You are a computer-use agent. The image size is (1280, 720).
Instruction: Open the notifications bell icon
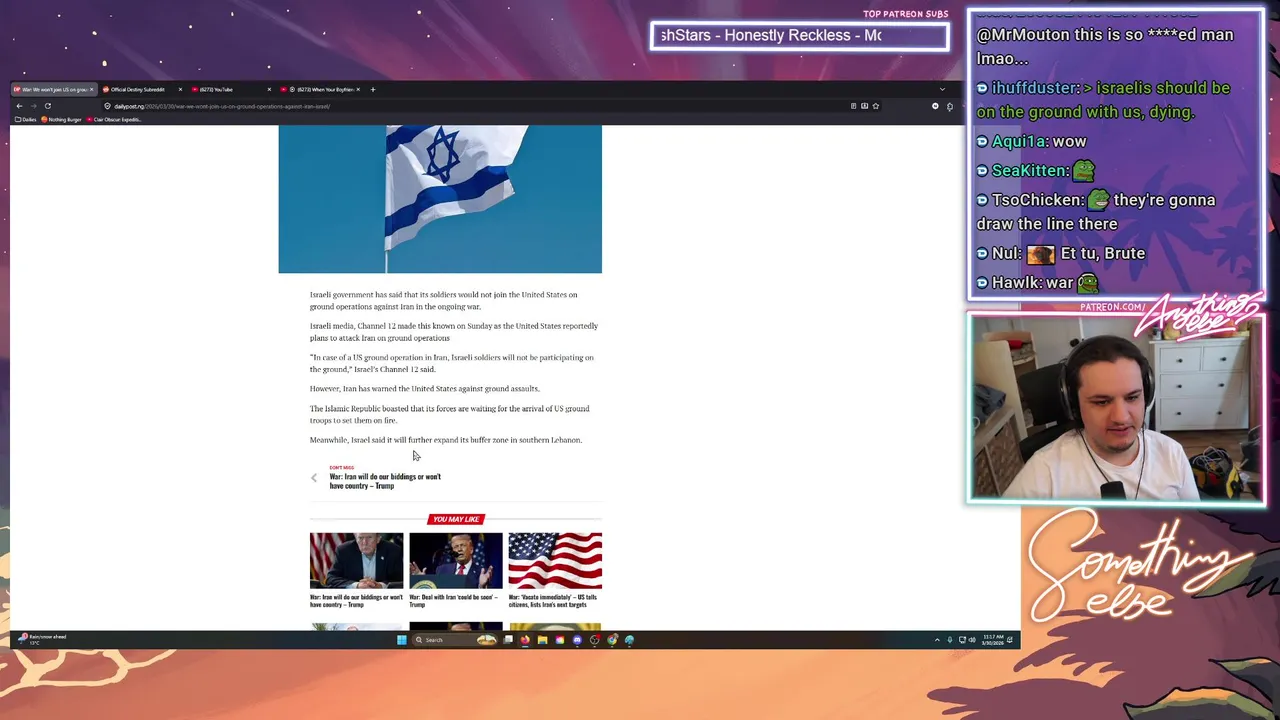point(1010,640)
